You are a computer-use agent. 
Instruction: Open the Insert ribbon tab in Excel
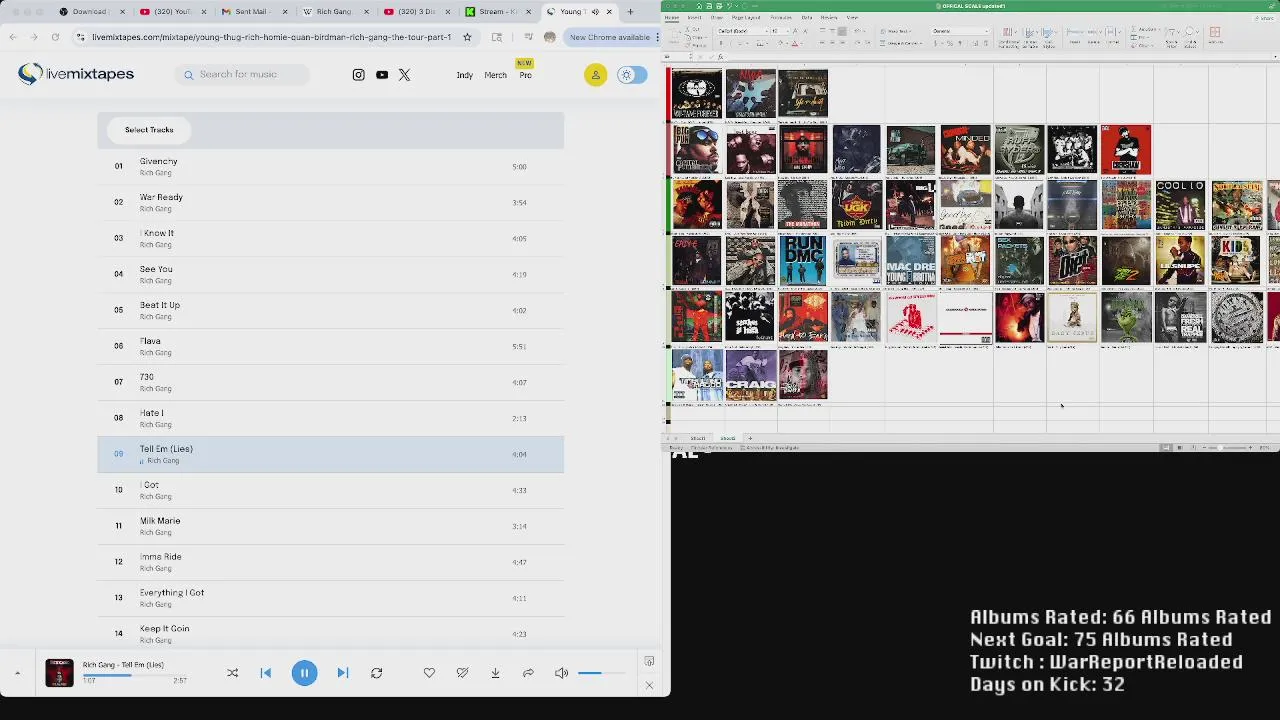tap(694, 17)
